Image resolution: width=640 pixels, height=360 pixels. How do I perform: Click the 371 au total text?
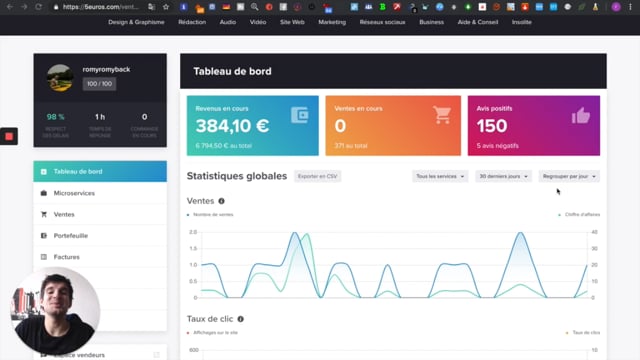(x=351, y=146)
